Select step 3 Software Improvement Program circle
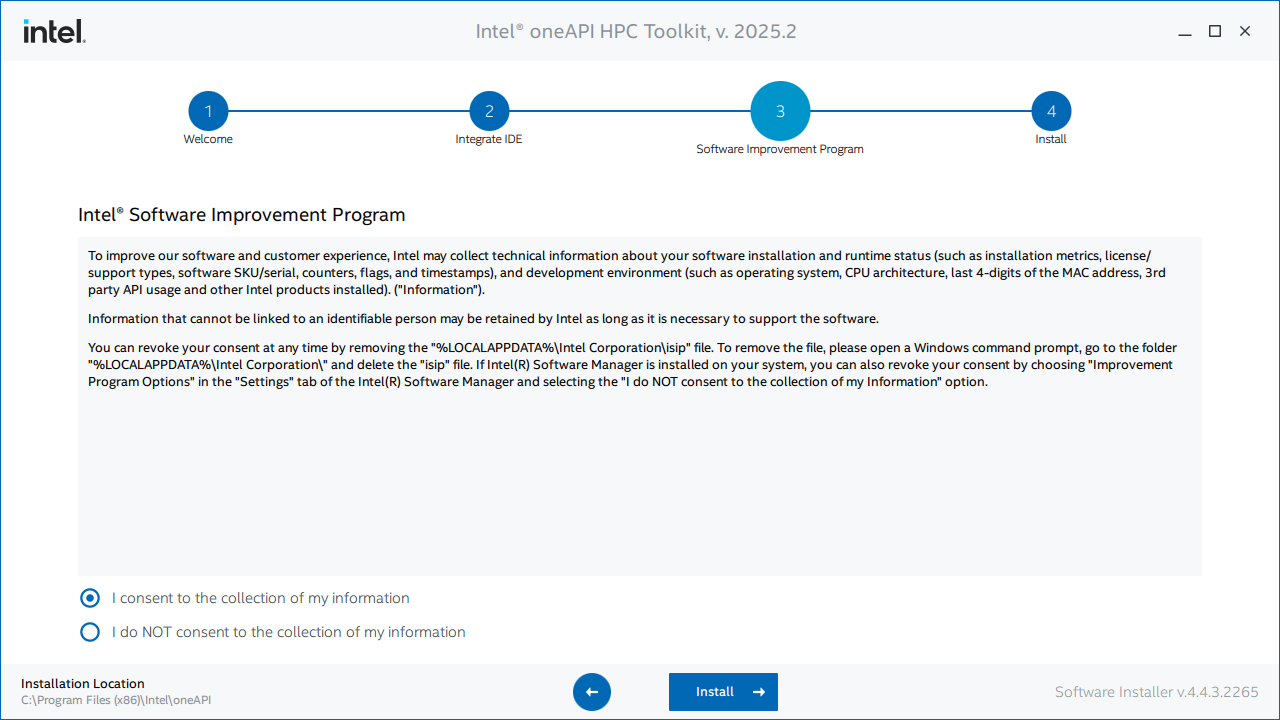 pos(780,111)
